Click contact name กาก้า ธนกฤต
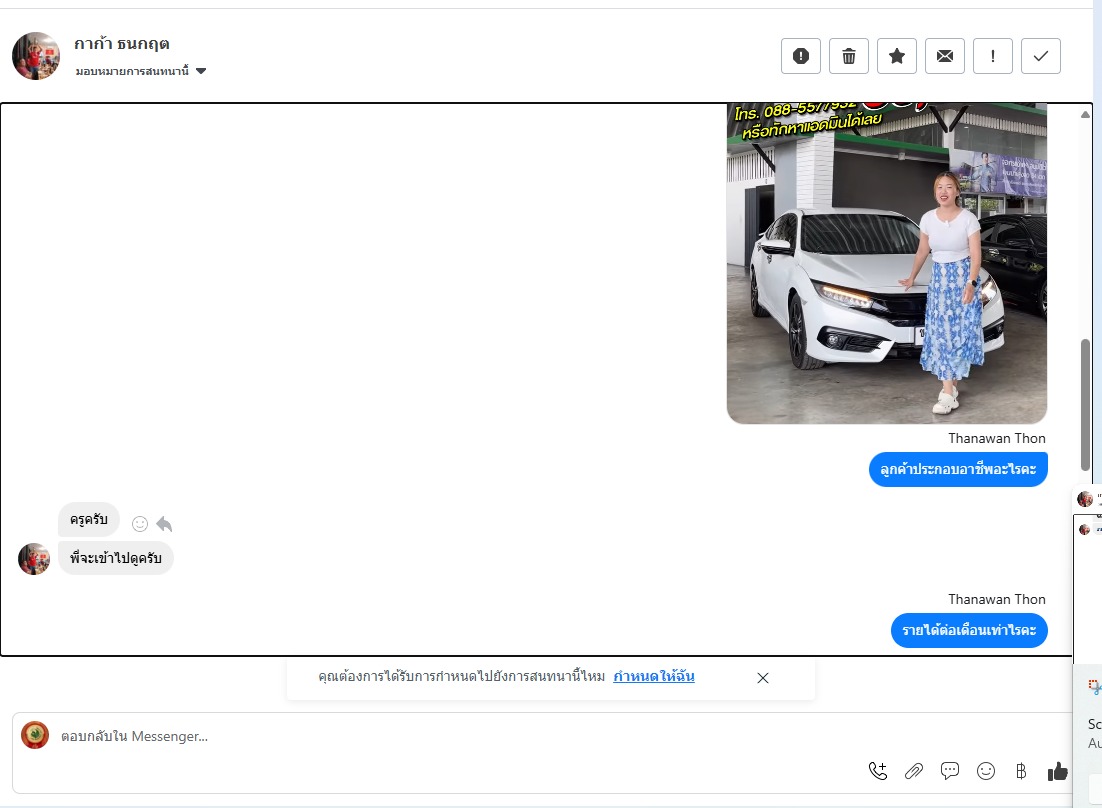This screenshot has height=808, width=1102. (122, 44)
